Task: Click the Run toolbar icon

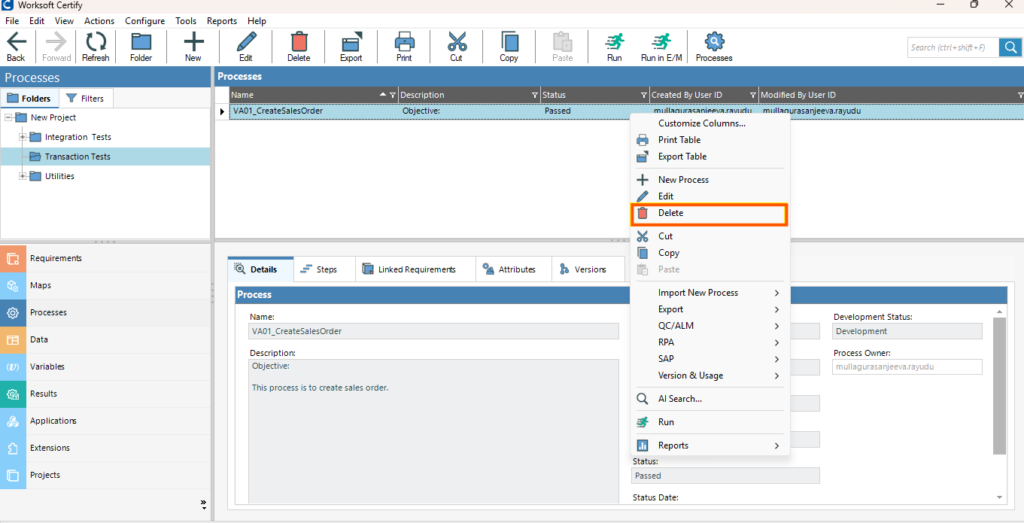Action: click(614, 47)
